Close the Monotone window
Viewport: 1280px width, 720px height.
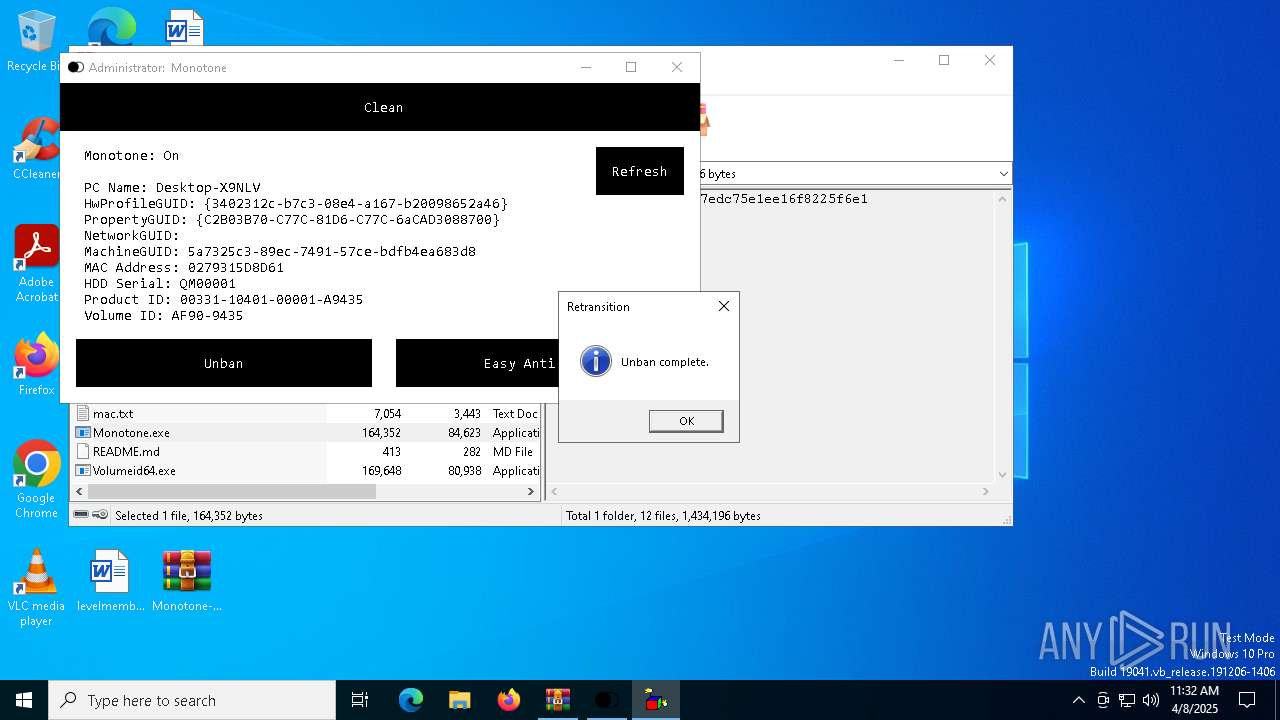pos(677,67)
